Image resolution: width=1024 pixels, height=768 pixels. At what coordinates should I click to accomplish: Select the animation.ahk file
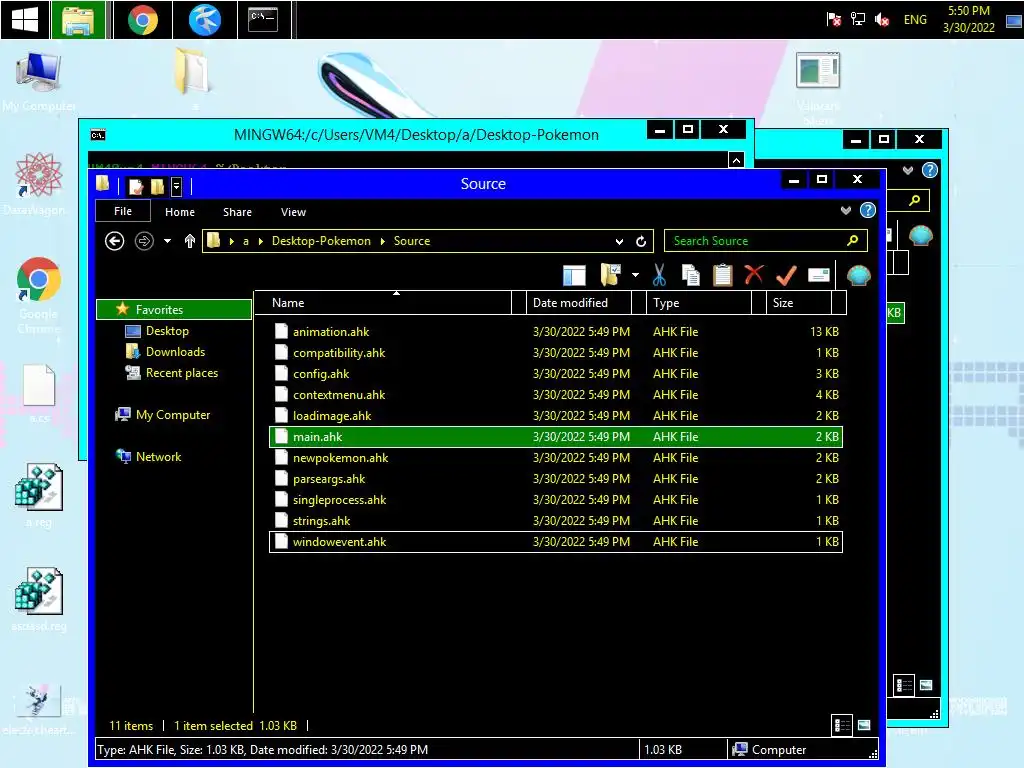coord(556,332)
